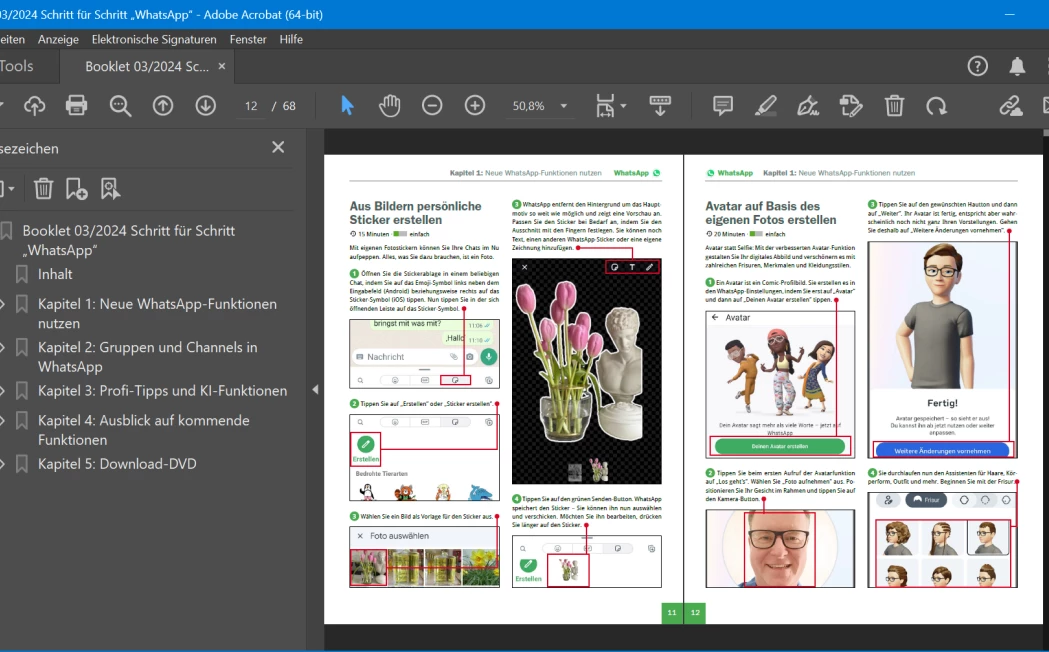Click the page number input field
1049x652 pixels.
251,106
